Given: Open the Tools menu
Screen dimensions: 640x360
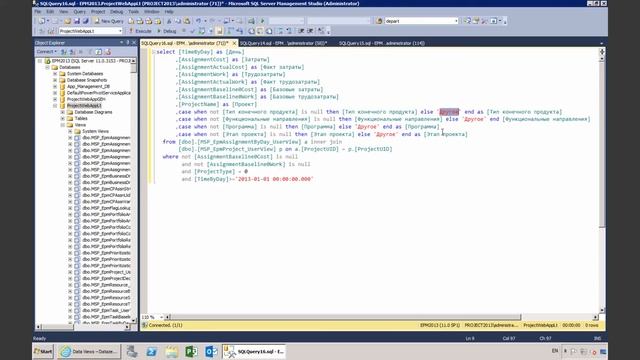Looking at the screenshot, I should 133,12.
